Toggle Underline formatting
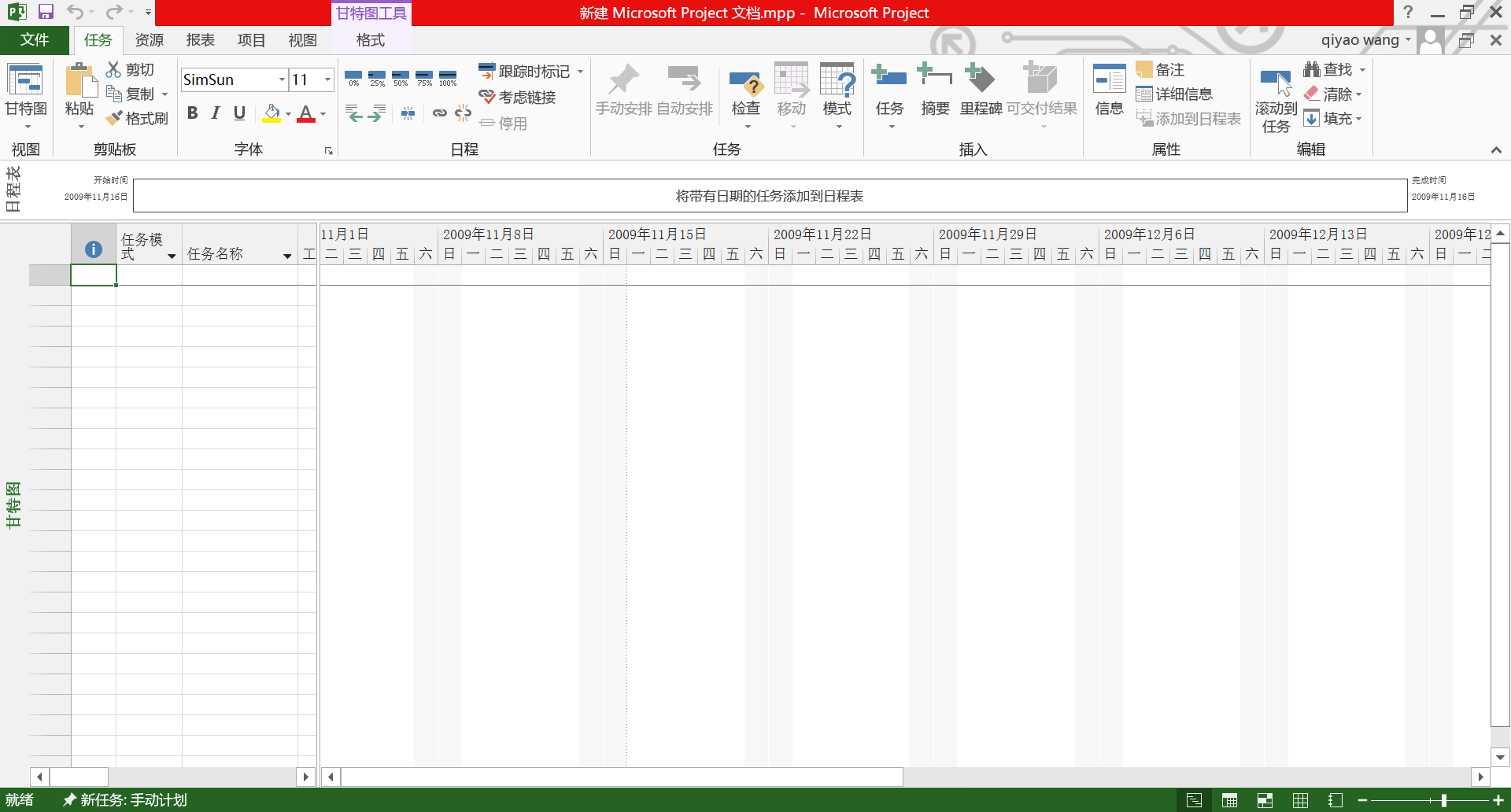This screenshot has width=1511, height=812. [239, 113]
